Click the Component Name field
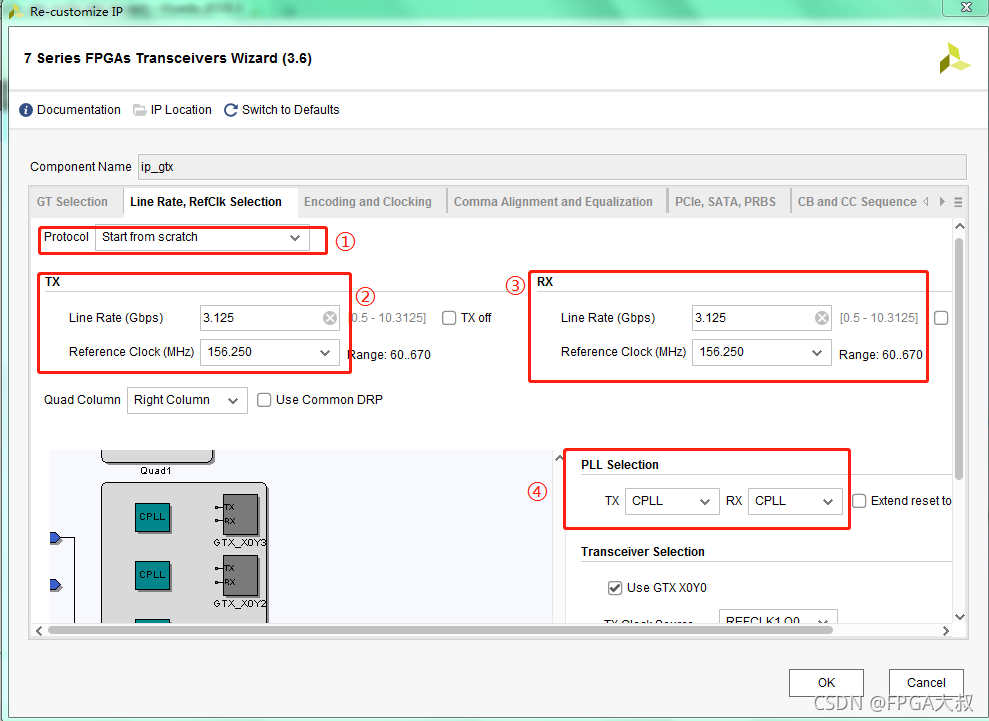The width and height of the screenshot is (989, 721). coord(552,167)
